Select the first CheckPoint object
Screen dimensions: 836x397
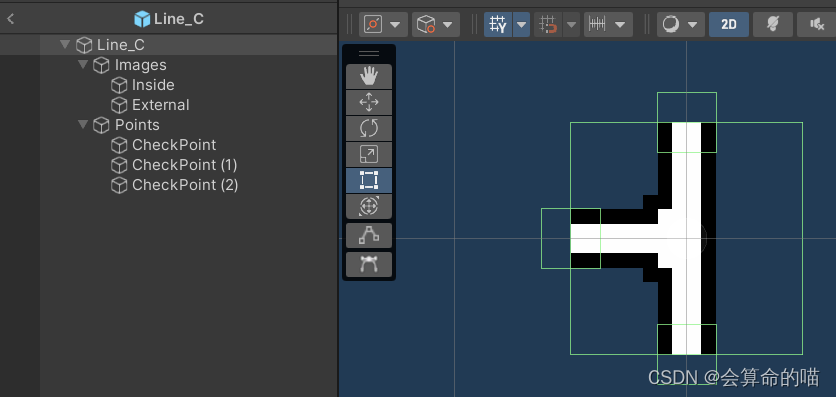click(174, 145)
